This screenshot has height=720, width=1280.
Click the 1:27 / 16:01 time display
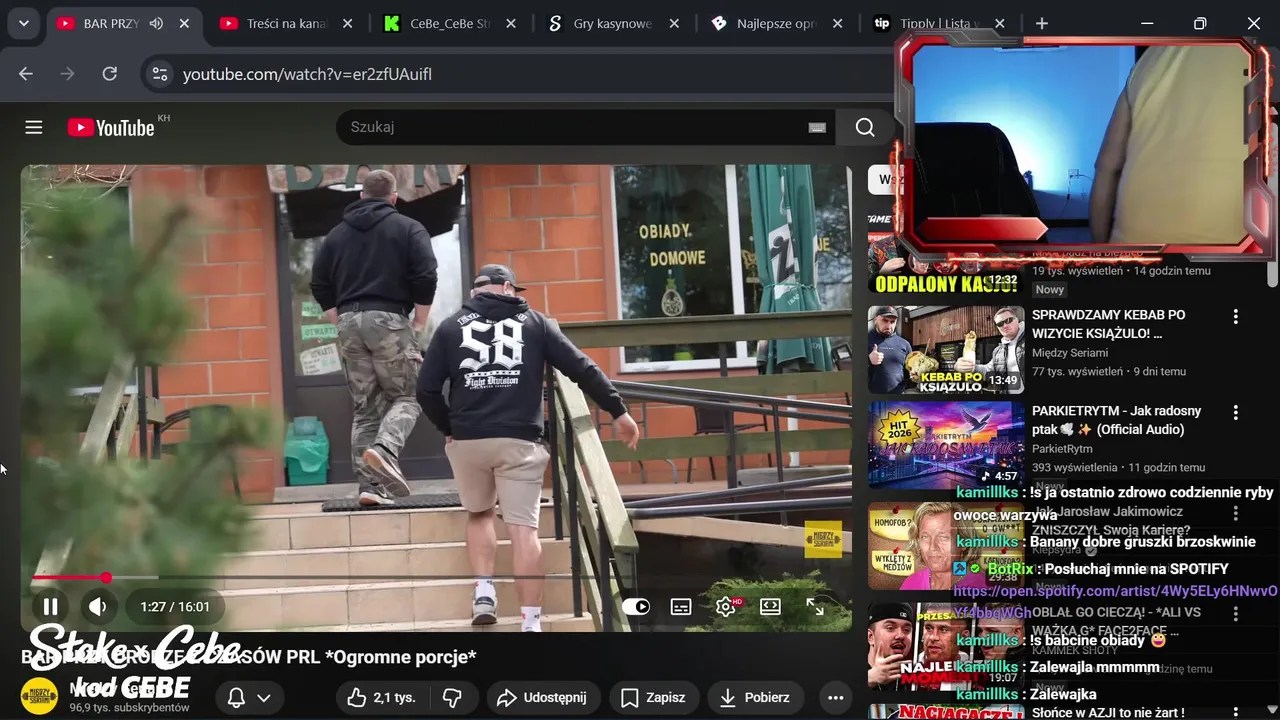pyautogui.click(x=175, y=607)
